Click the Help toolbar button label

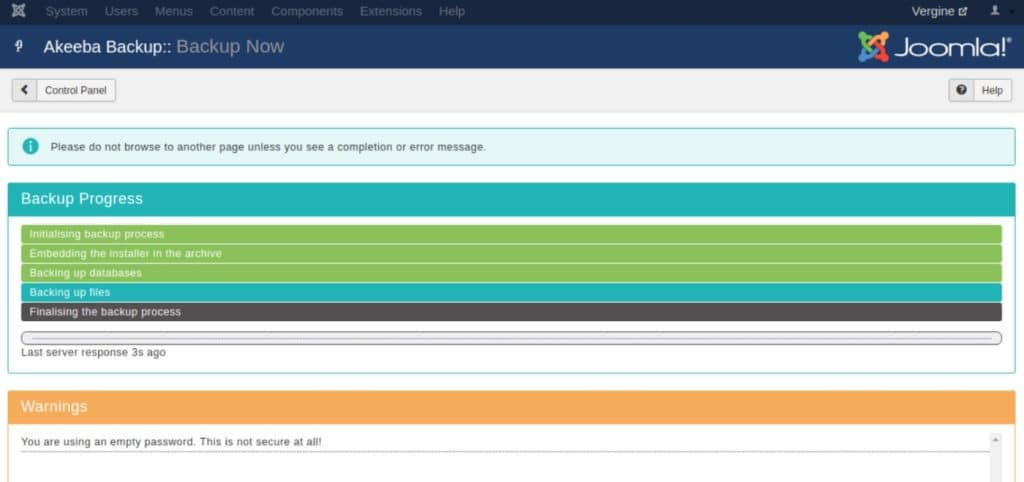click(992, 90)
